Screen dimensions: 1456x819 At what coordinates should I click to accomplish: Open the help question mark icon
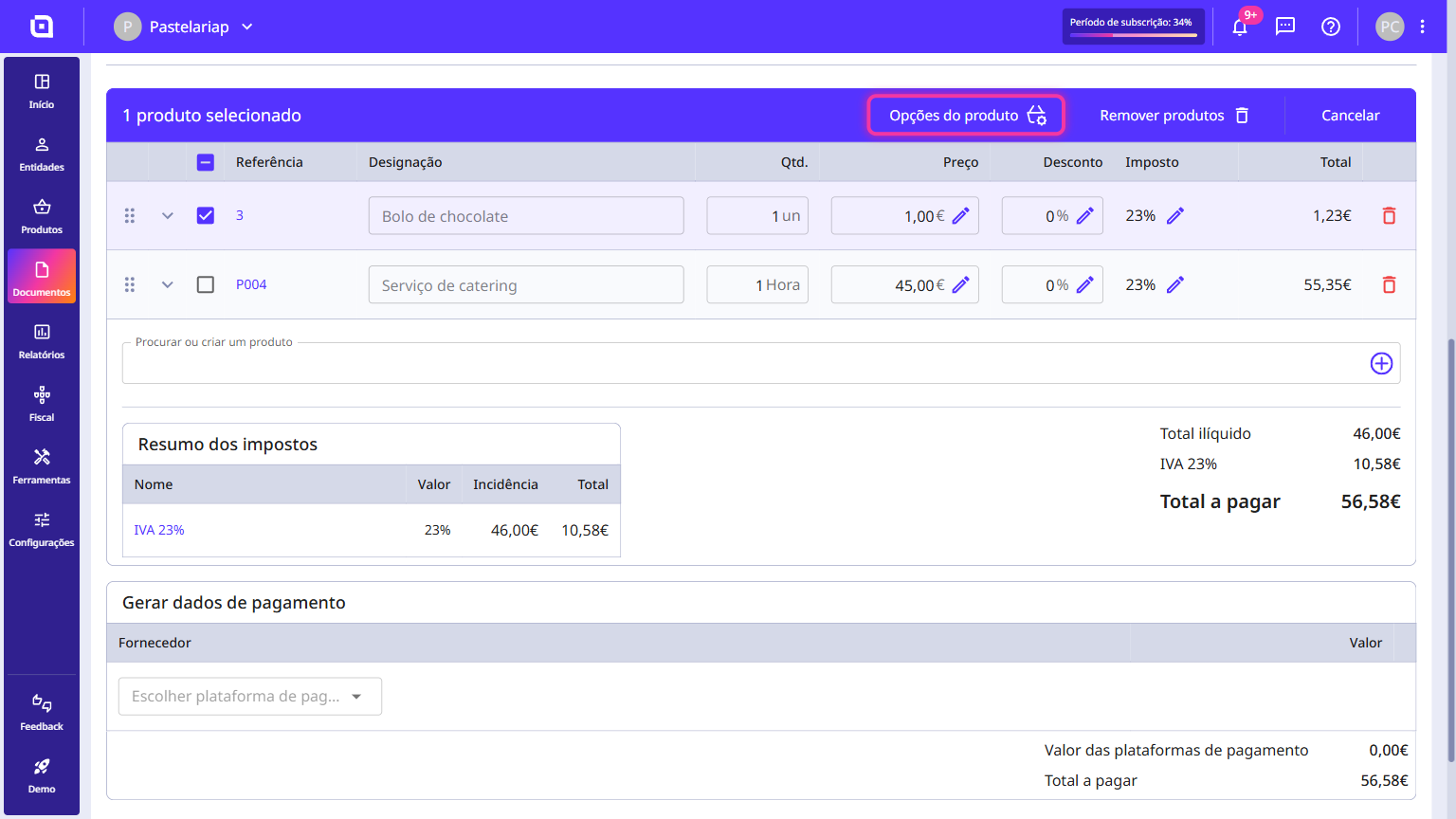pos(1331,27)
